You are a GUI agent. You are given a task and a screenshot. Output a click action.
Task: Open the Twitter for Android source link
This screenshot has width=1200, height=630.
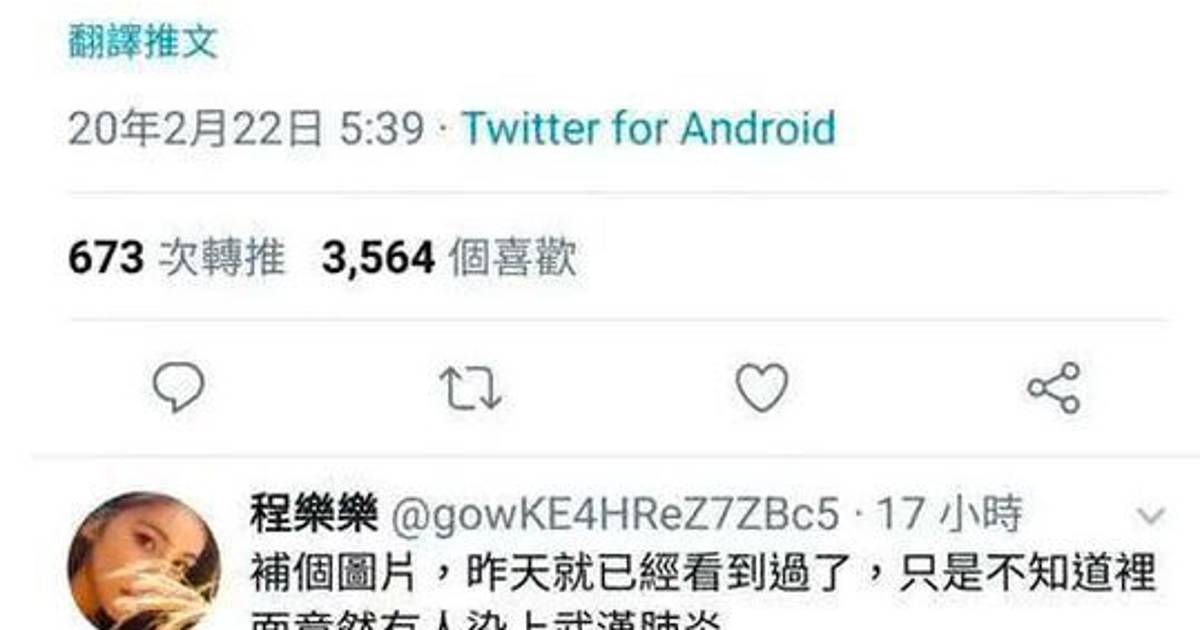(x=648, y=129)
